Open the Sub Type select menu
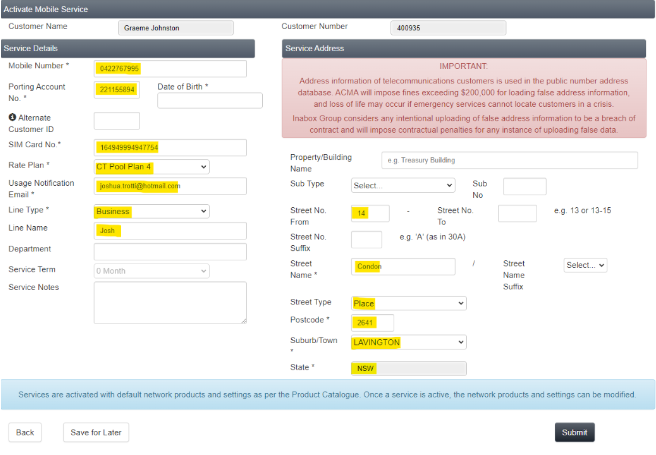Image resolution: width=656 pixels, height=455 pixels. tap(402, 186)
